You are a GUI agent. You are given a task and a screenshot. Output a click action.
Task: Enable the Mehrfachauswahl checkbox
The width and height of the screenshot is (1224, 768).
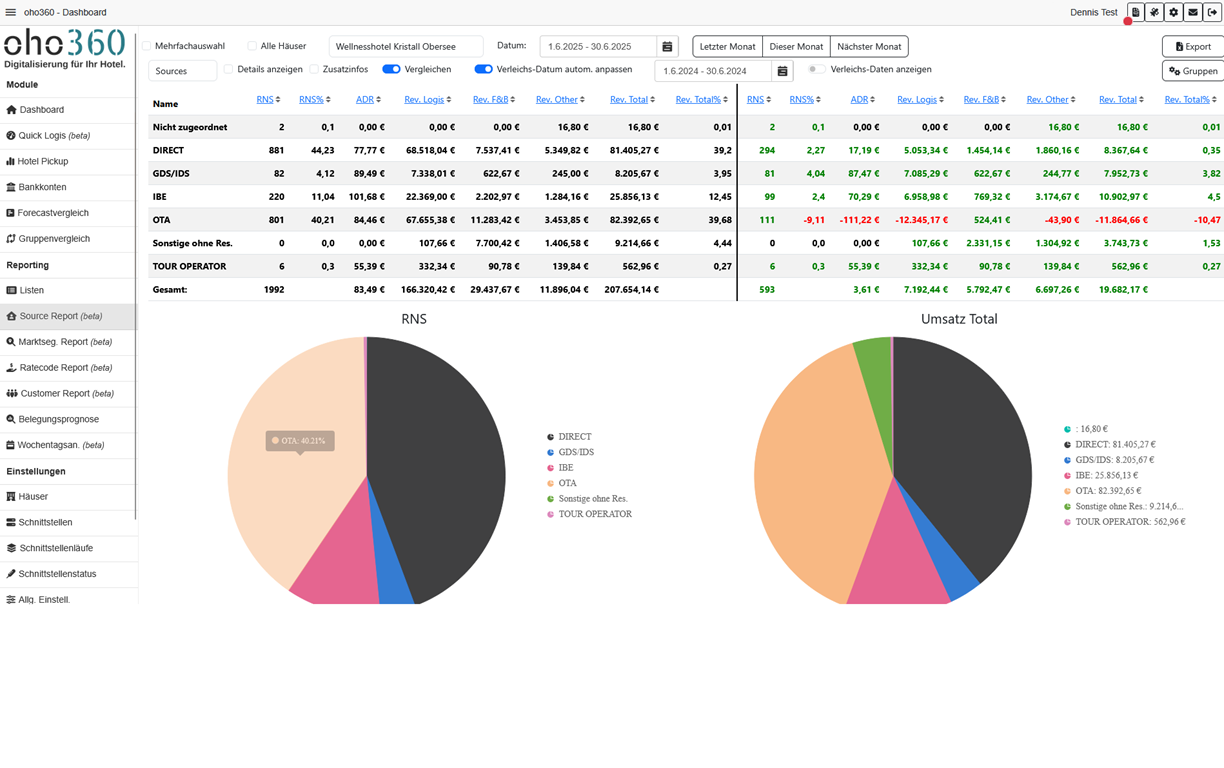pyautogui.click(x=147, y=46)
